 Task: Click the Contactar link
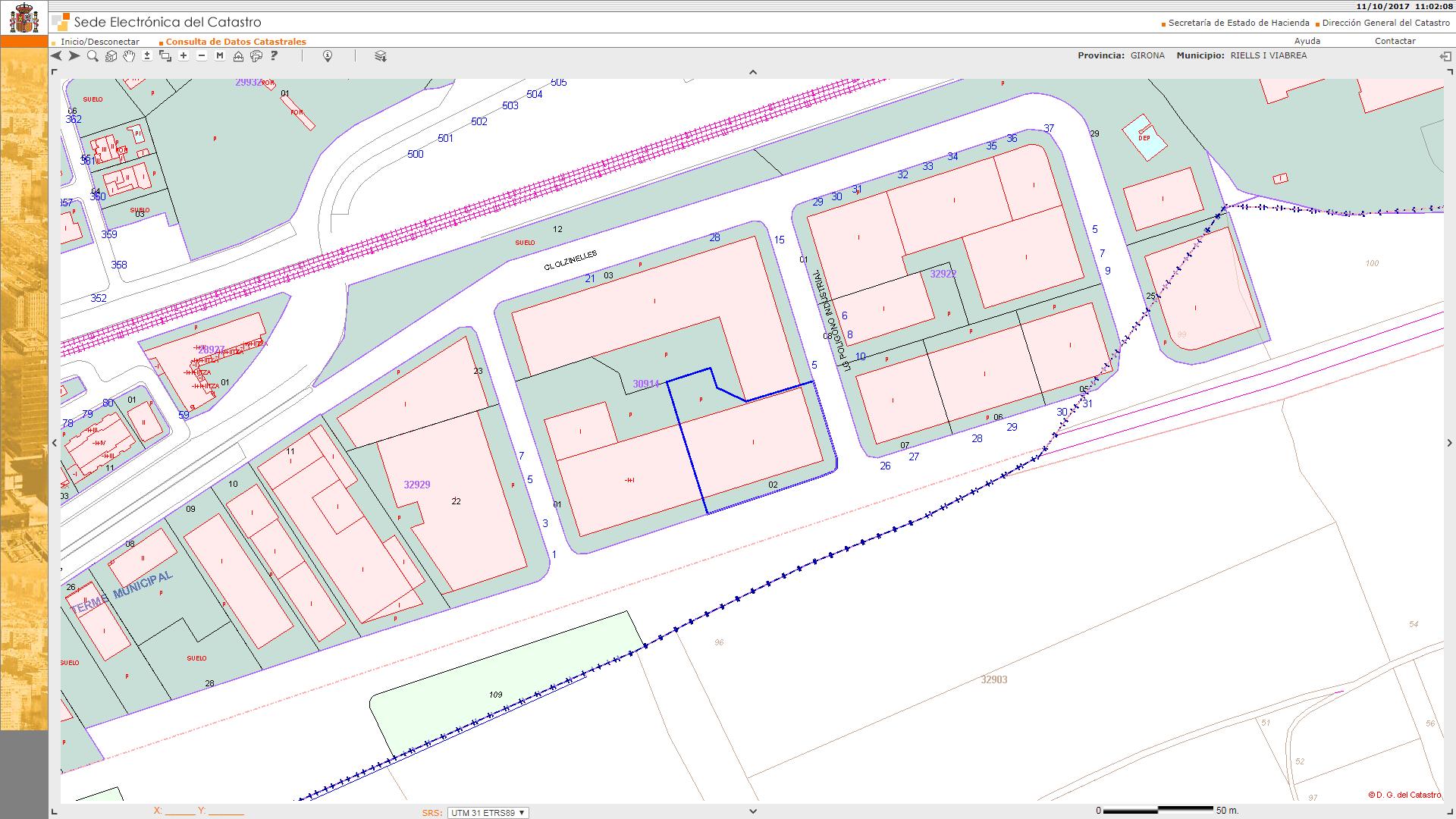[1395, 41]
